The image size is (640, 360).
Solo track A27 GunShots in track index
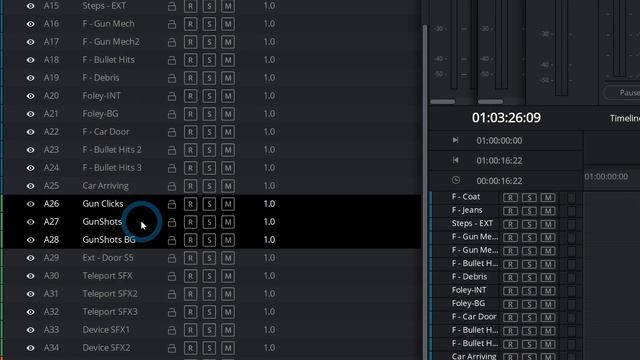click(x=209, y=222)
